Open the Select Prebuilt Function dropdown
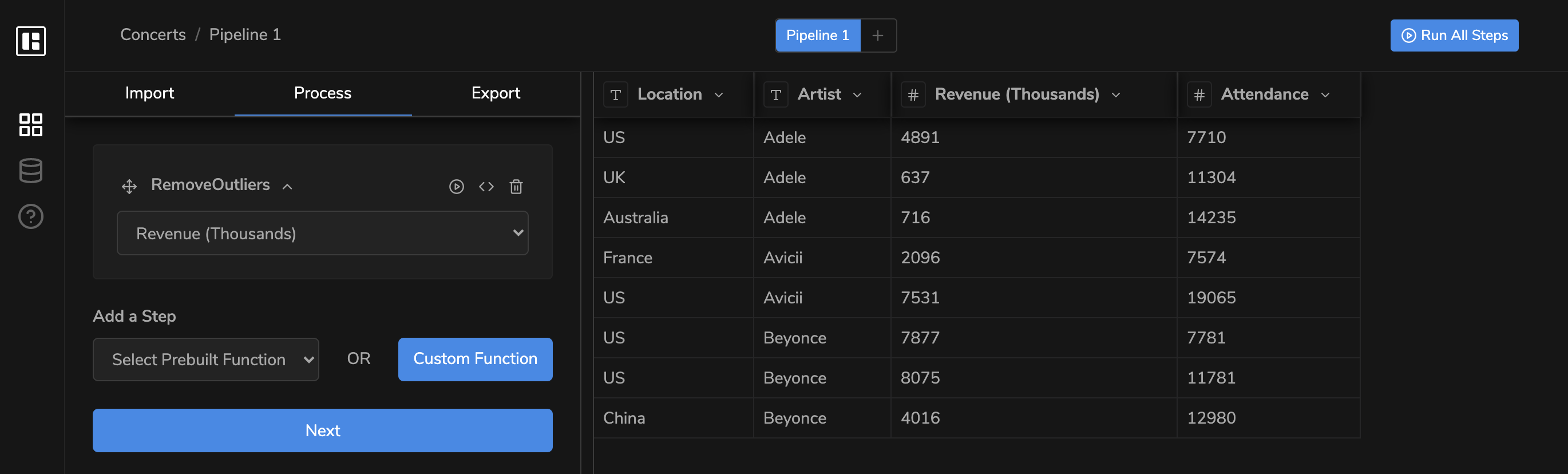The height and width of the screenshot is (474, 1568). 206,360
